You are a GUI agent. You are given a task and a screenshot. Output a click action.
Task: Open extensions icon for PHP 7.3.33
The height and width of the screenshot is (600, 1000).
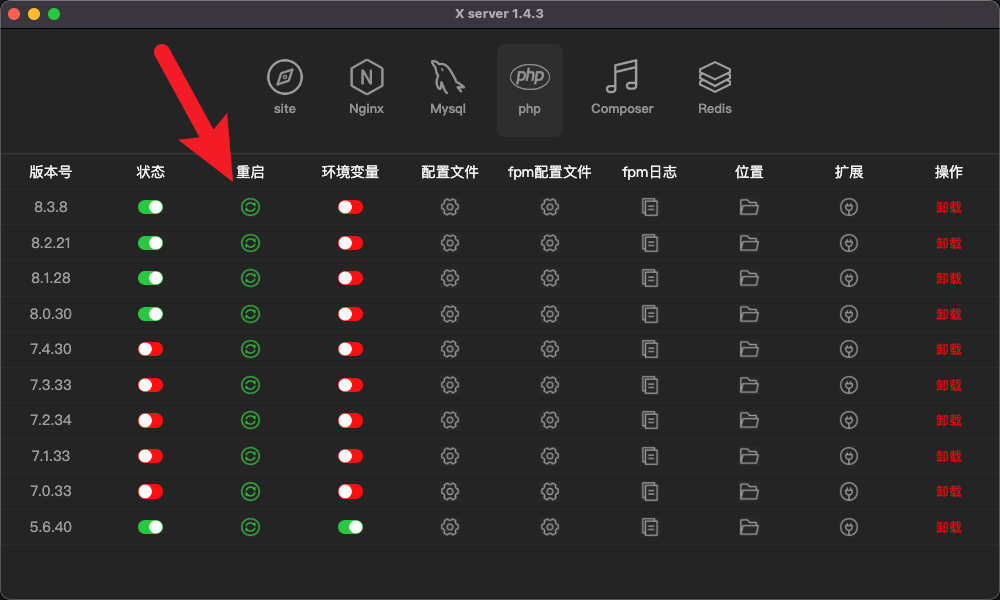click(x=849, y=385)
